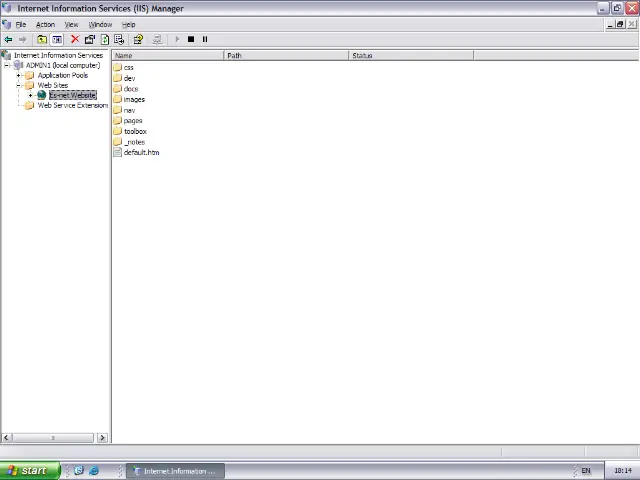Select the dev folder icon
The height and width of the screenshot is (480, 640).
point(118,78)
